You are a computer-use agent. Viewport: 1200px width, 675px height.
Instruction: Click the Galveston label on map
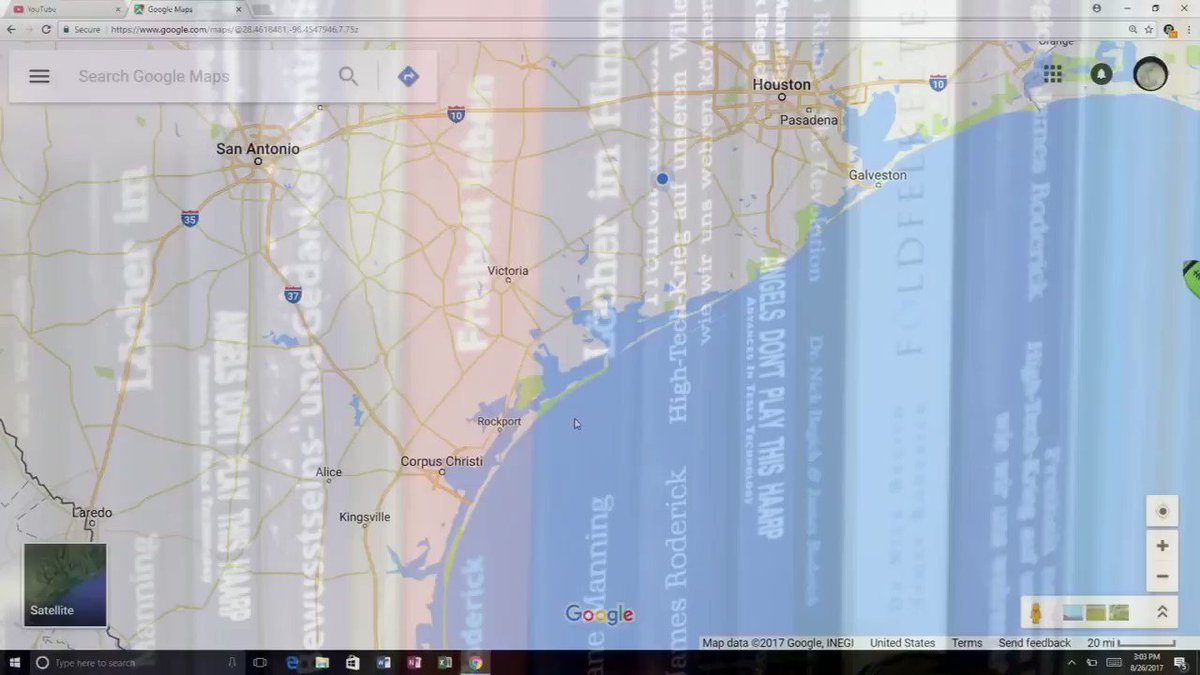click(x=877, y=175)
